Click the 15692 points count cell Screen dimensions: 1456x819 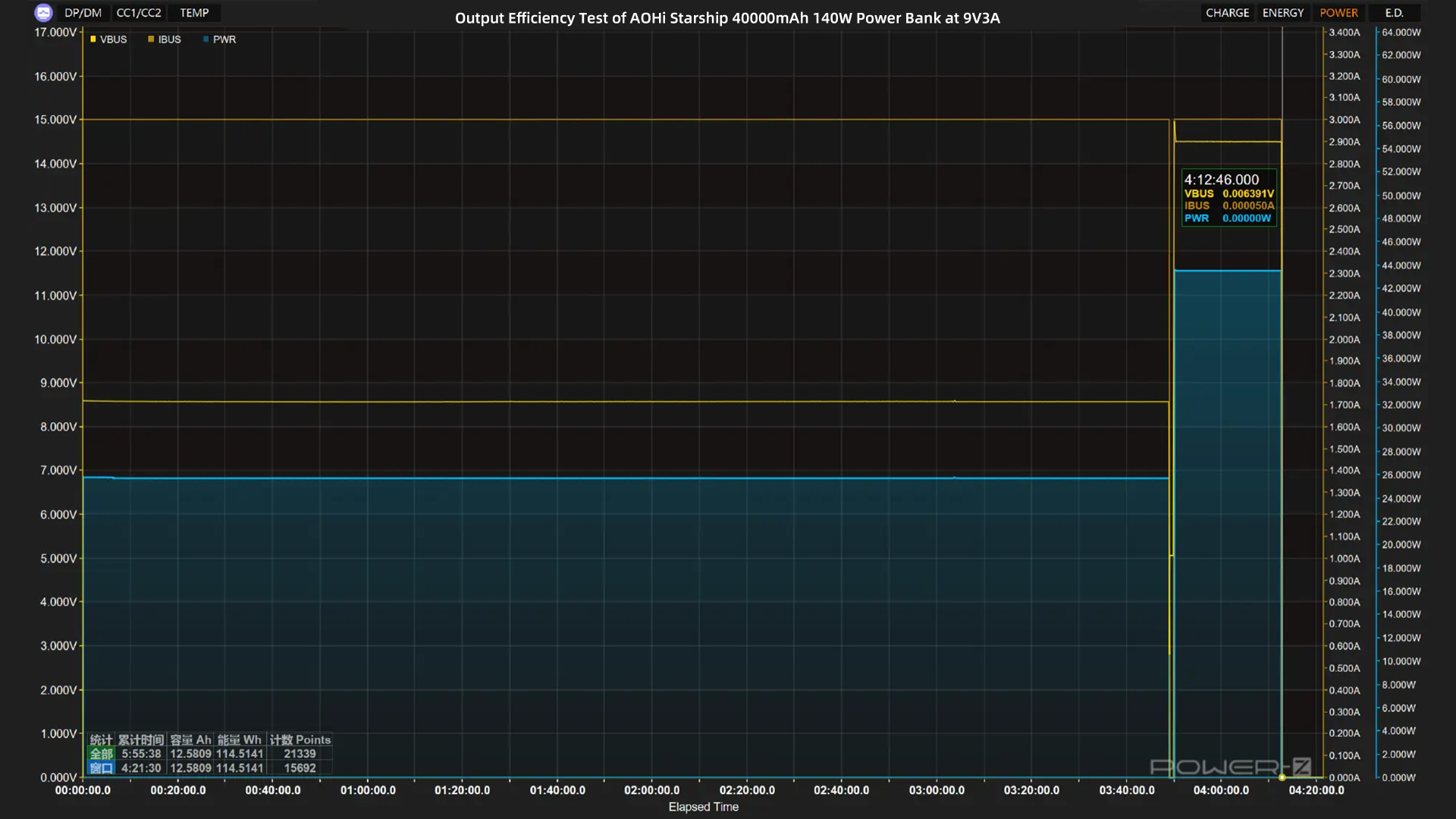pyautogui.click(x=300, y=768)
